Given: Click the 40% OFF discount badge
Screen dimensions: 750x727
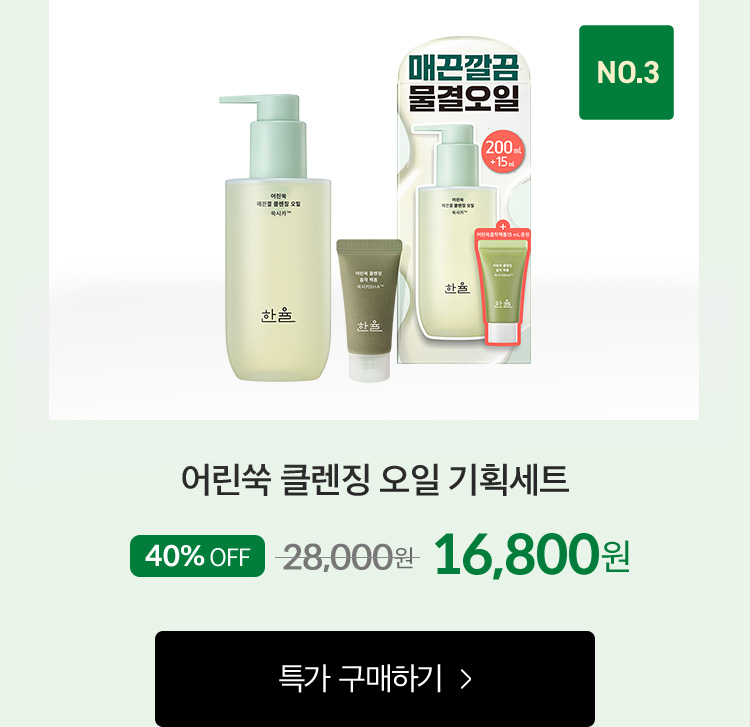Looking at the screenshot, I should tap(197, 556).
